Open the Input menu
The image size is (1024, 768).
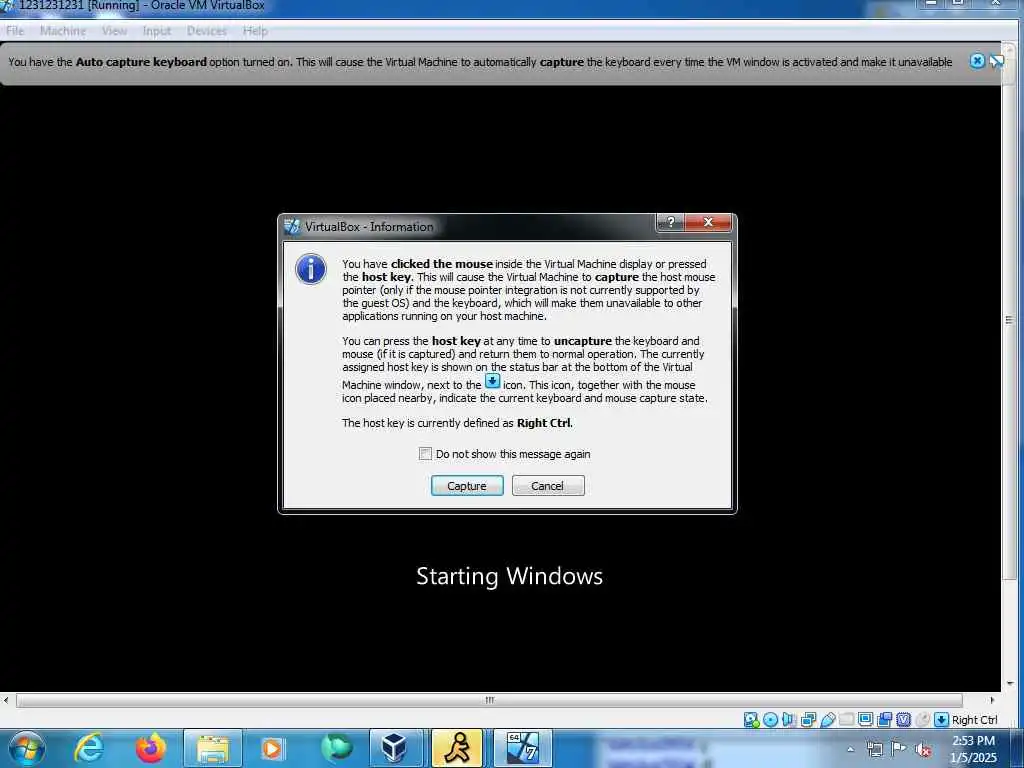[x=157, y=31]
